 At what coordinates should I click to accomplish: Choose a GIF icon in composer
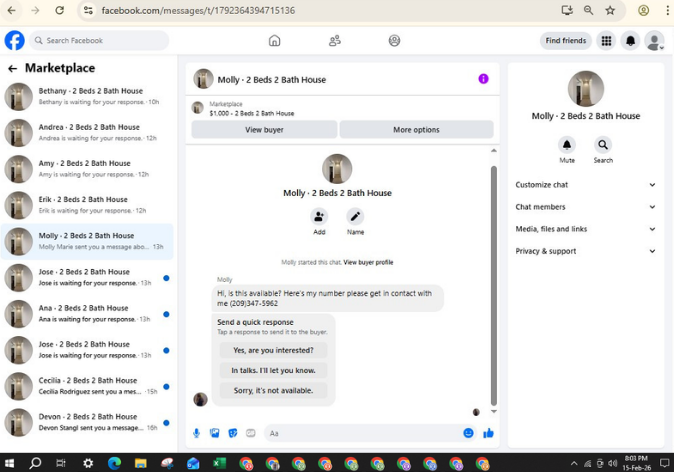[251, 433]
